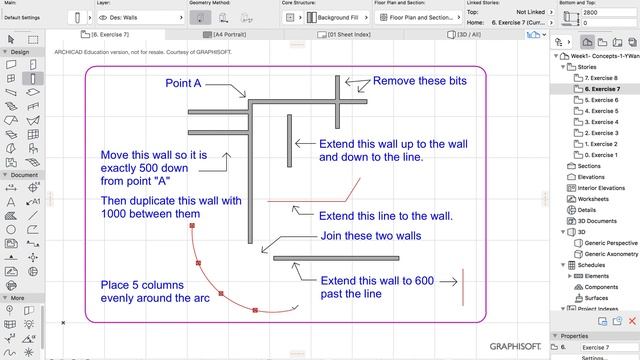Activate the Roof tool
Viewport: 640px width, 360px height.
(11, 120)
